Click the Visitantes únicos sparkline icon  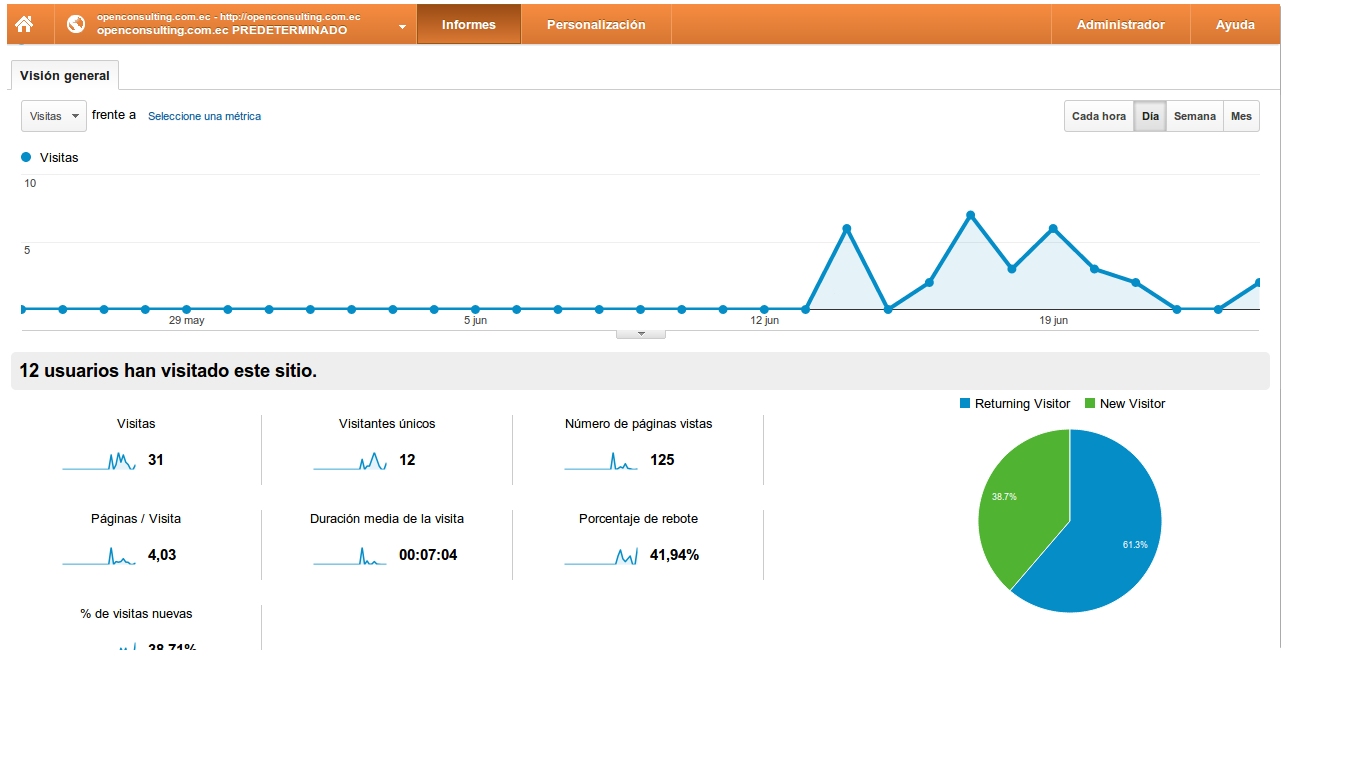pyautogui.click(x=350, y=461)
